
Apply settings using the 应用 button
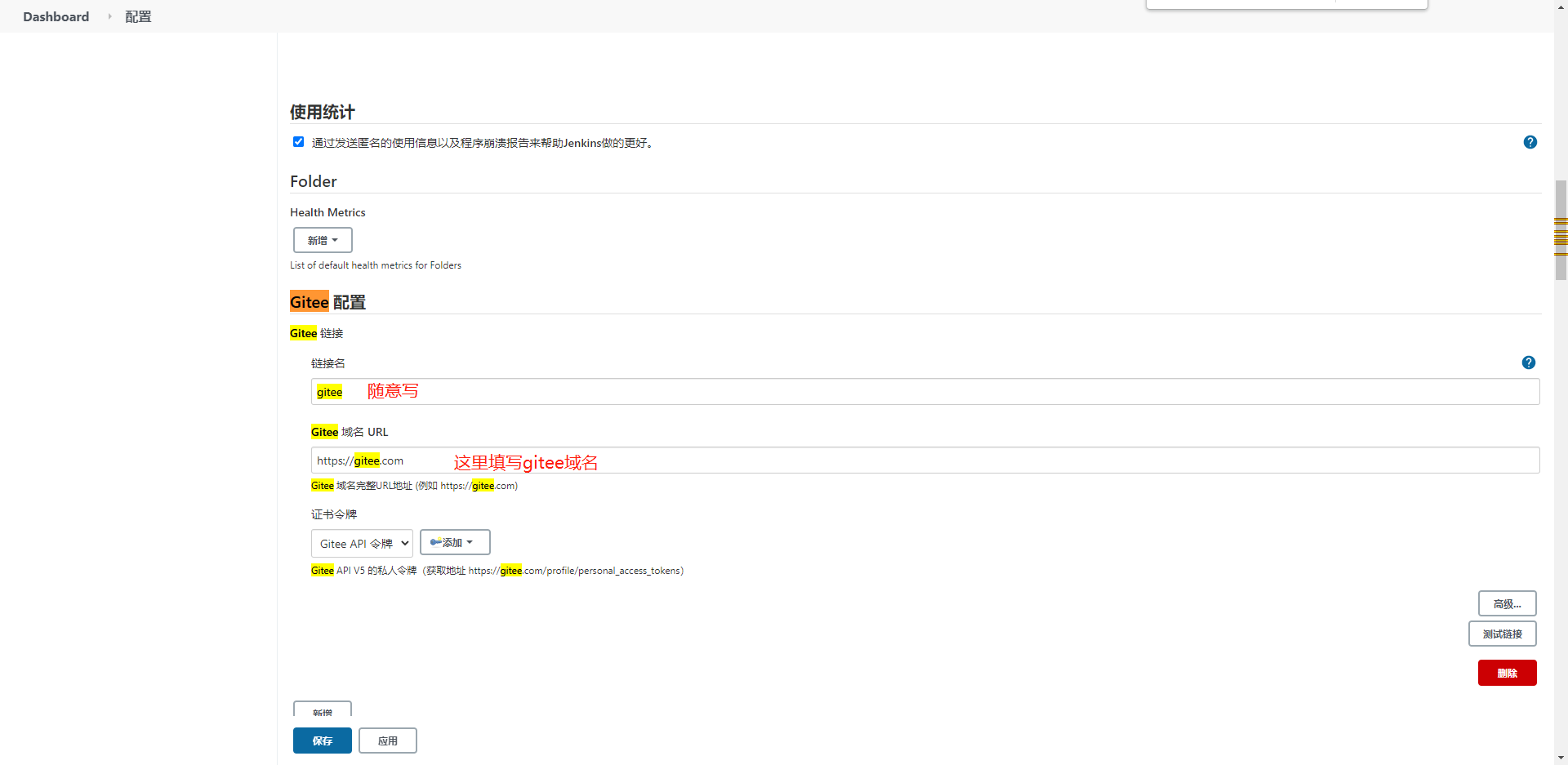pyautogui.click(x=388, y=741)
